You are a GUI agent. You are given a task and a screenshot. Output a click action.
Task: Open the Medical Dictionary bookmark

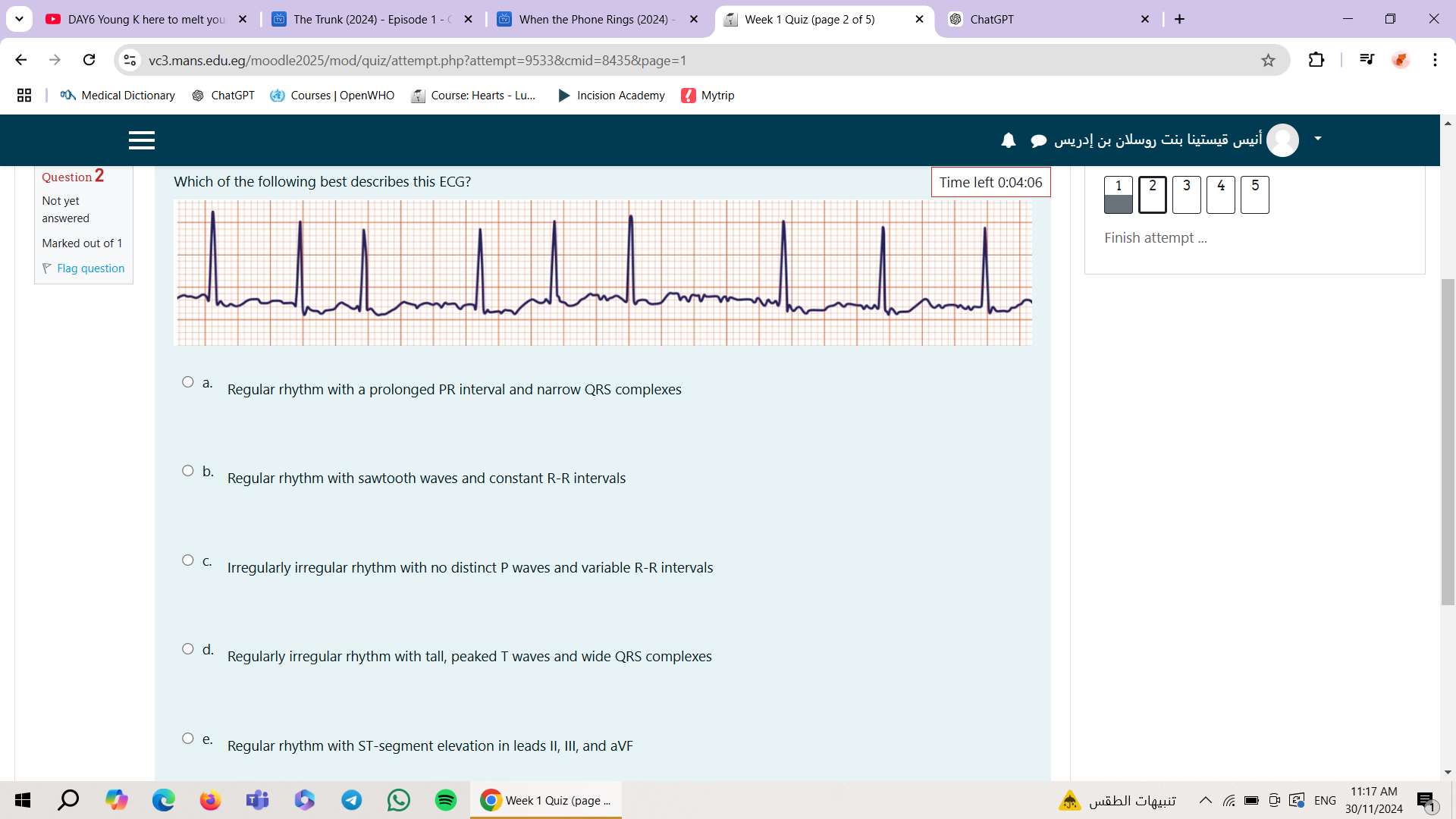pos(118,96)
